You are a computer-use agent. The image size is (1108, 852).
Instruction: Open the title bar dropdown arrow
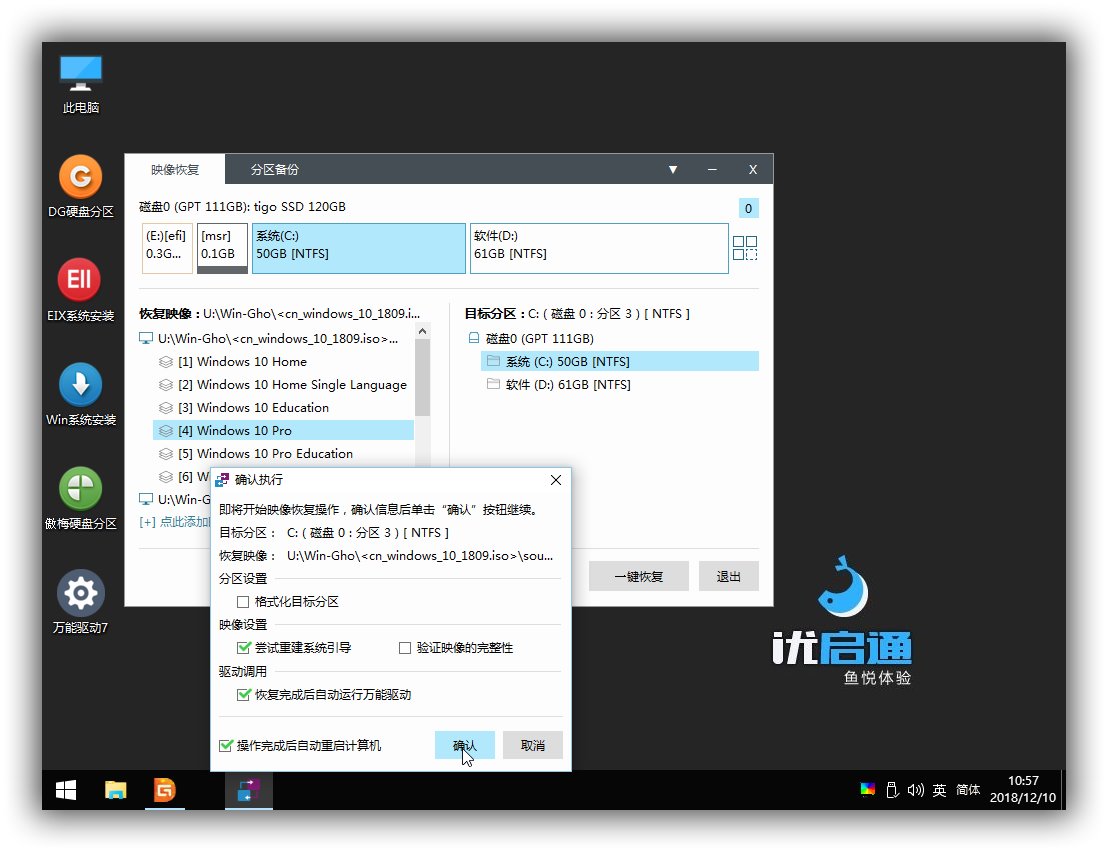pyautogui.click(x=673, y=169)
